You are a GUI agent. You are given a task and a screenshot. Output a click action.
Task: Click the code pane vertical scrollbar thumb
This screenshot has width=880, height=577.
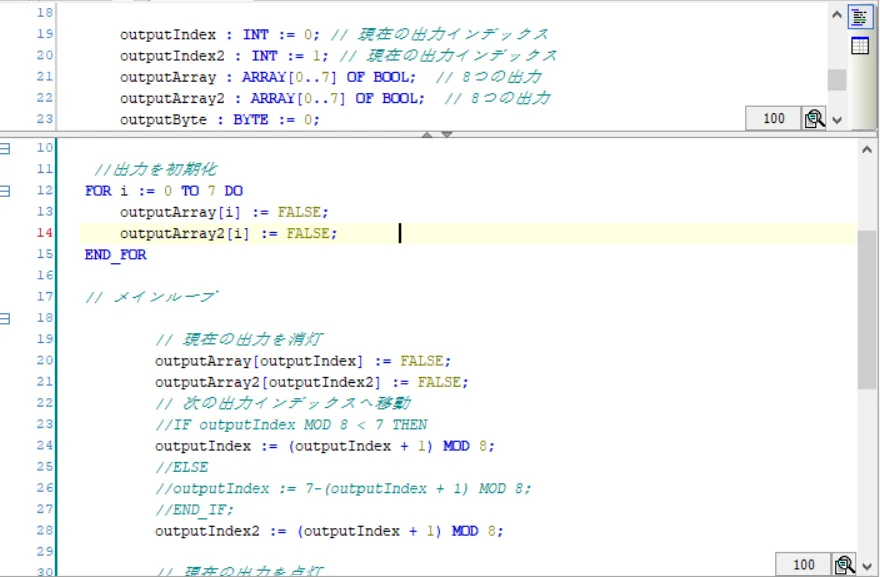[x=867, y=310]
